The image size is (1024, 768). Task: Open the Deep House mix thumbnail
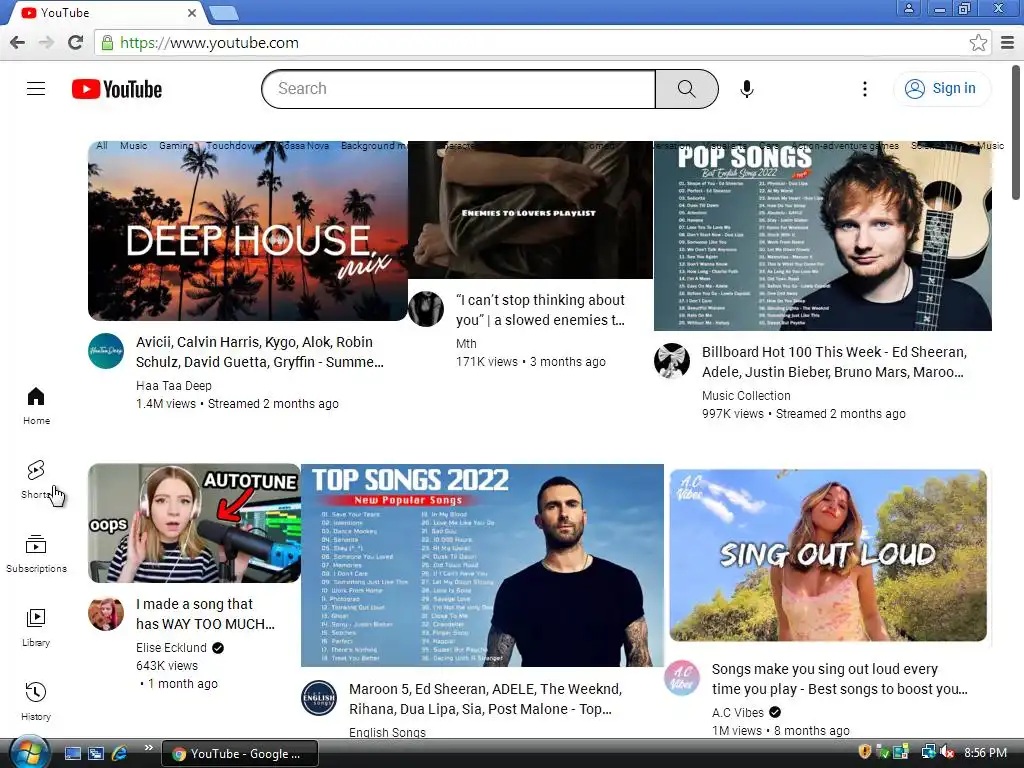[x=248, y=231]
